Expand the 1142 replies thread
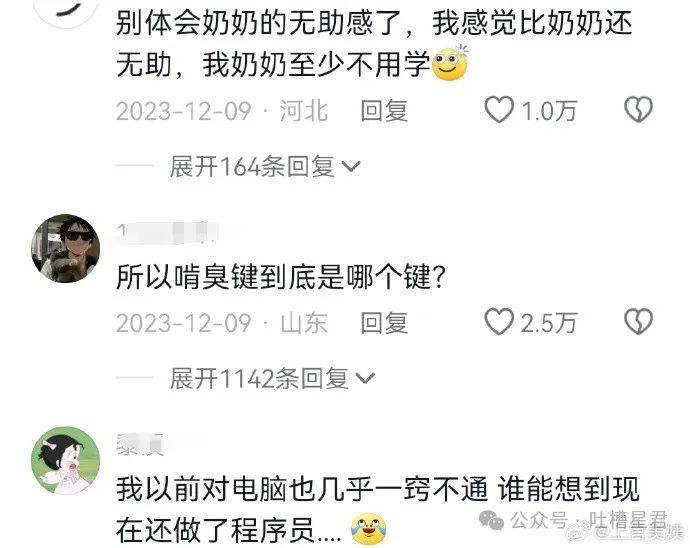 pyautogui.click(x=272, y=379)
